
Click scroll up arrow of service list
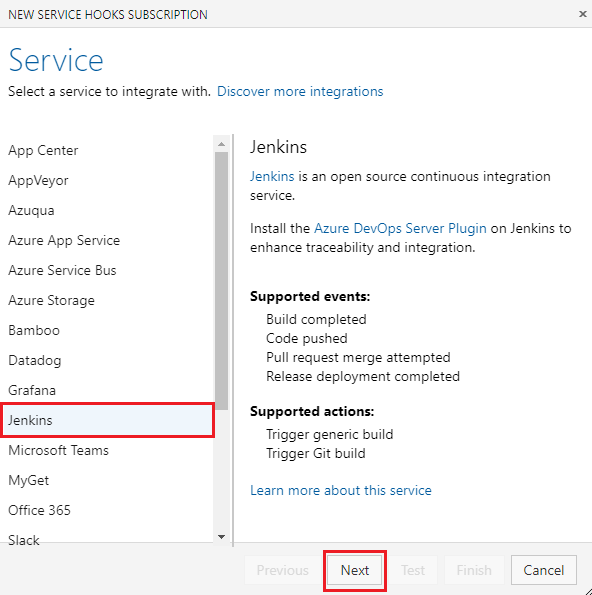pyautogui.click(x=222, y=144)
